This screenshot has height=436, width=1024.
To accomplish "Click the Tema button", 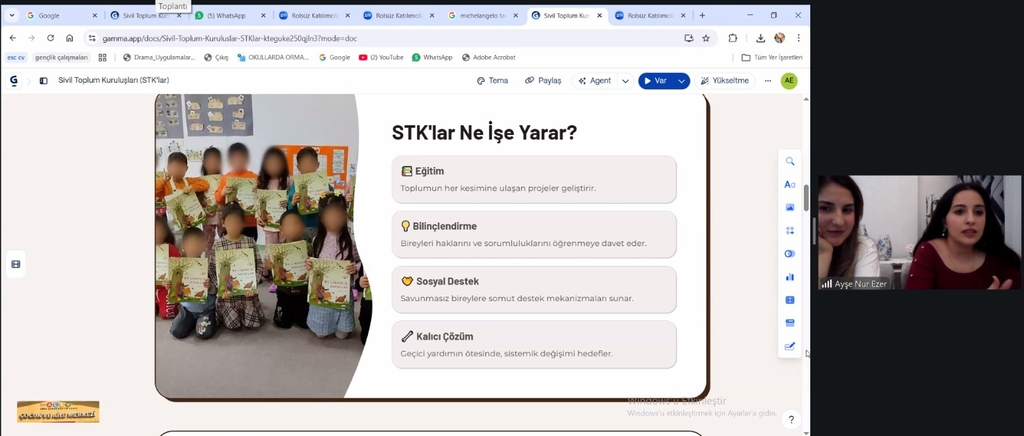I will [493, 81].
